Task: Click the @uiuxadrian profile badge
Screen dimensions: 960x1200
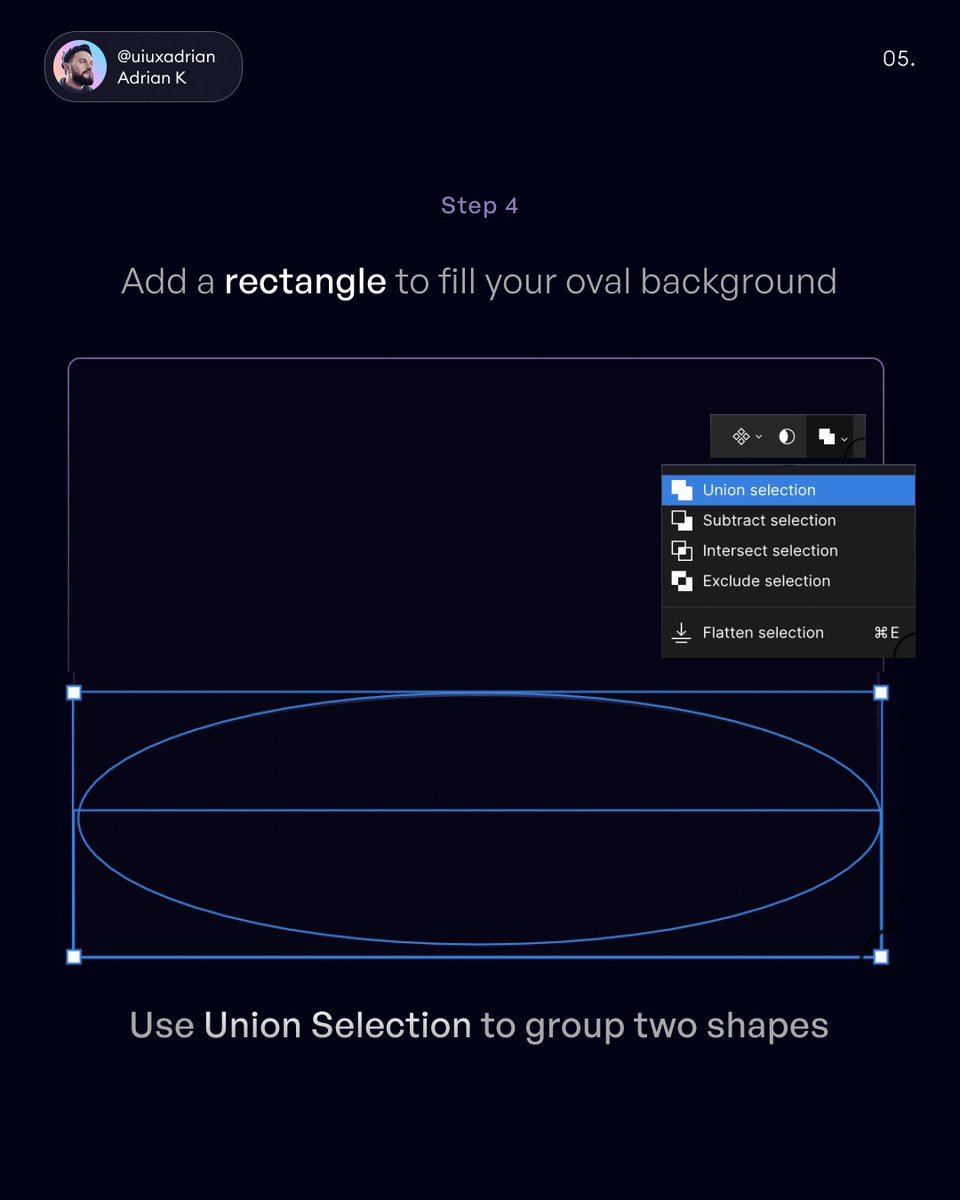Action: pos(142,67)
